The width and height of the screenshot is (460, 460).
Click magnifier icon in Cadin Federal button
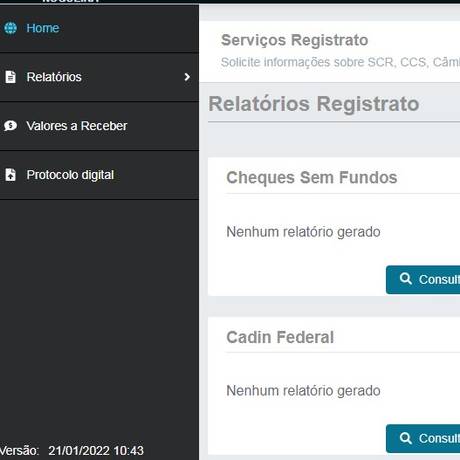pos(406,438)
